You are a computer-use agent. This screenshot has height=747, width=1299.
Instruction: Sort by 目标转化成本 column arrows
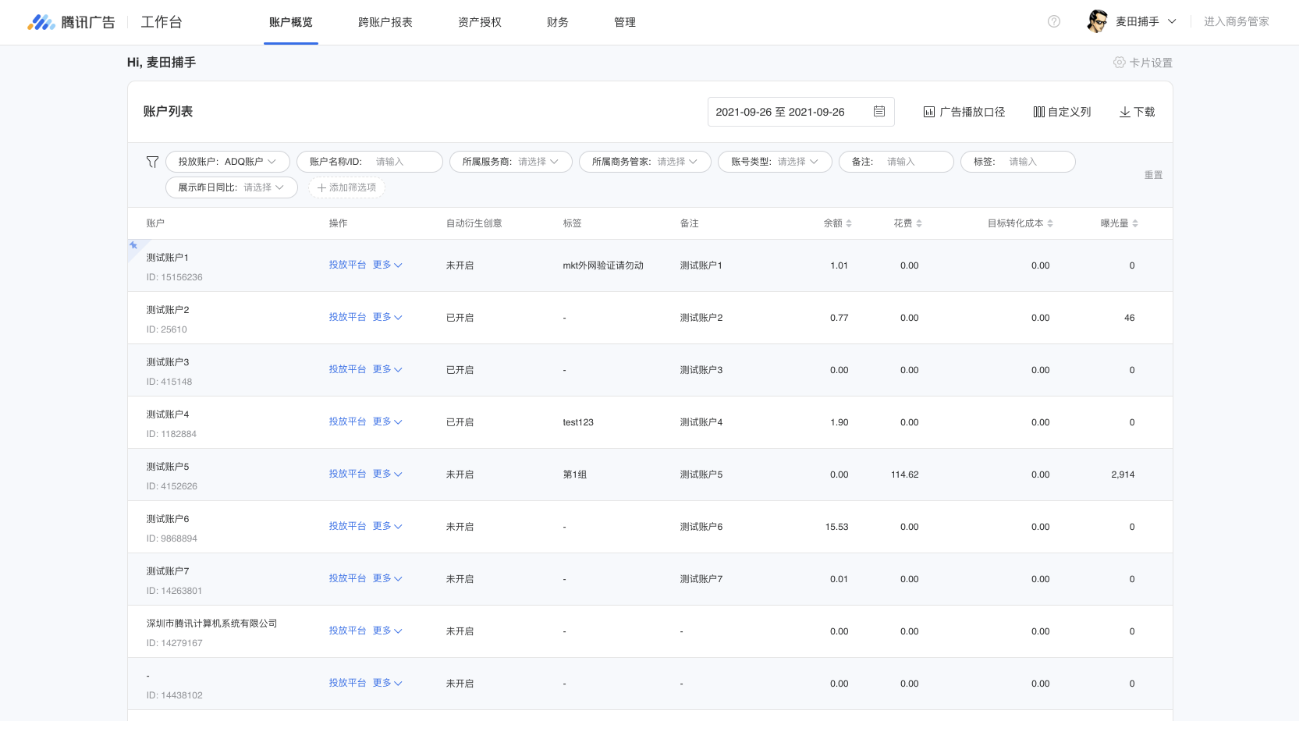[1050, 223]
